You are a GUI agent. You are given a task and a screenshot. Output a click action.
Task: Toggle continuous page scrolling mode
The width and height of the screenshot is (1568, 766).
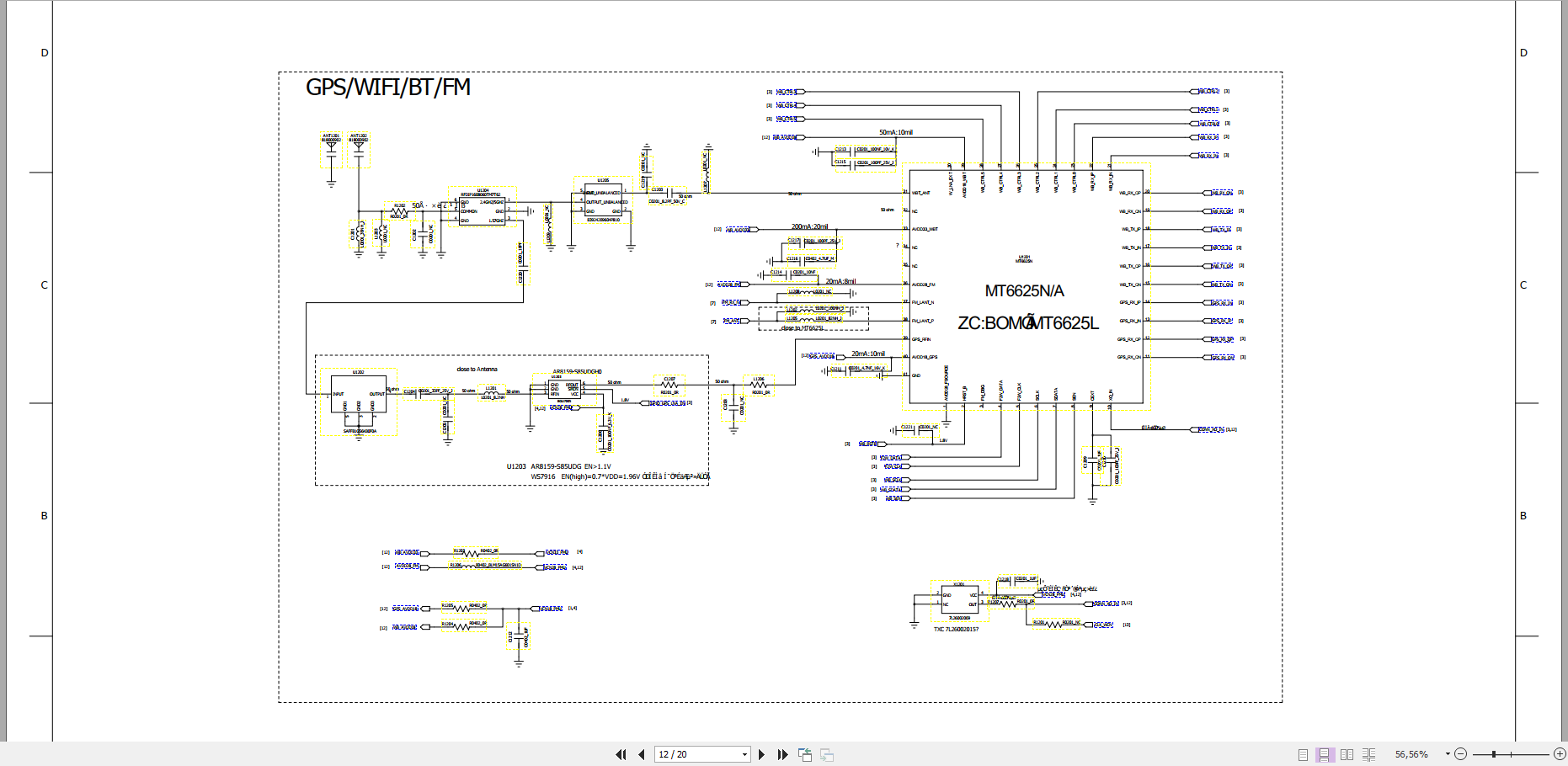point(1325,754)
